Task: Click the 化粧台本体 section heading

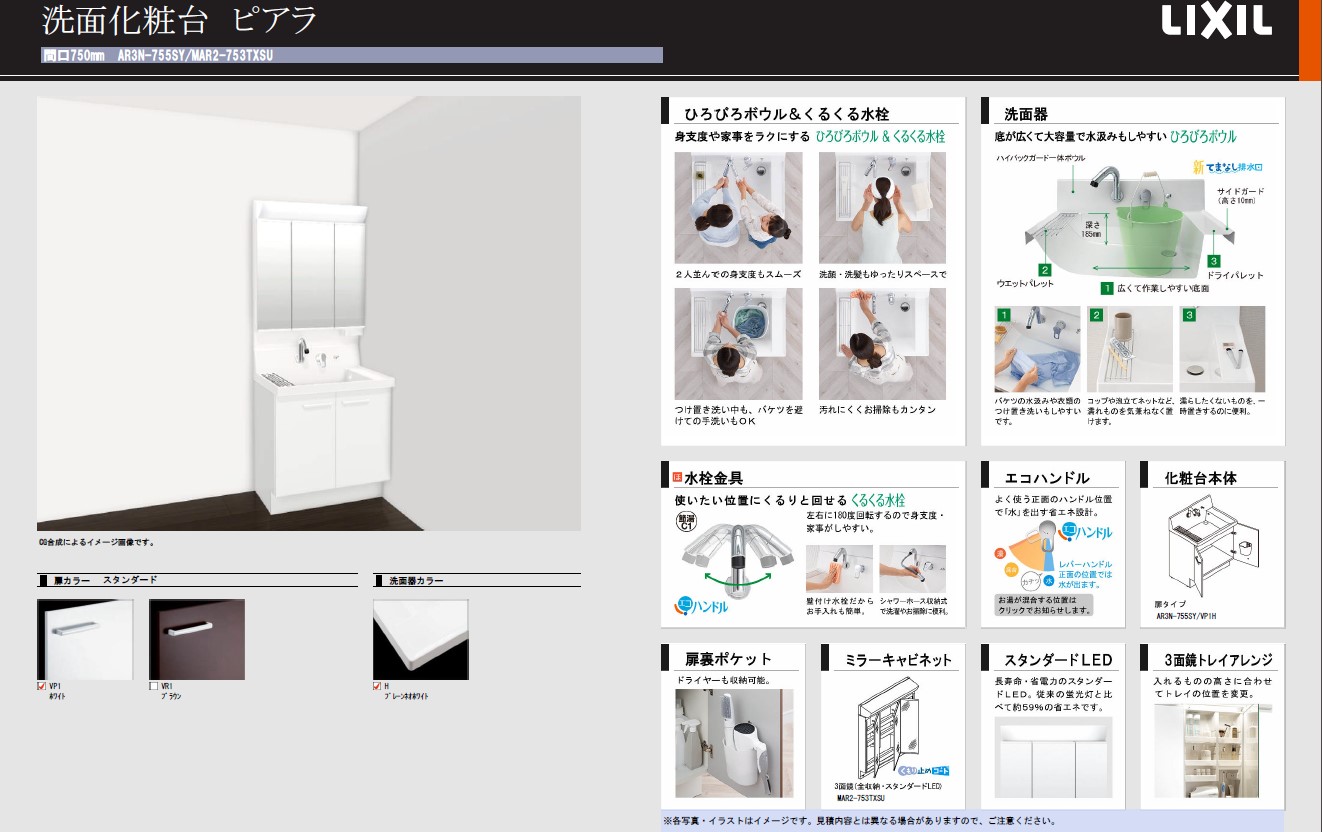Action: coord(1200,478)
